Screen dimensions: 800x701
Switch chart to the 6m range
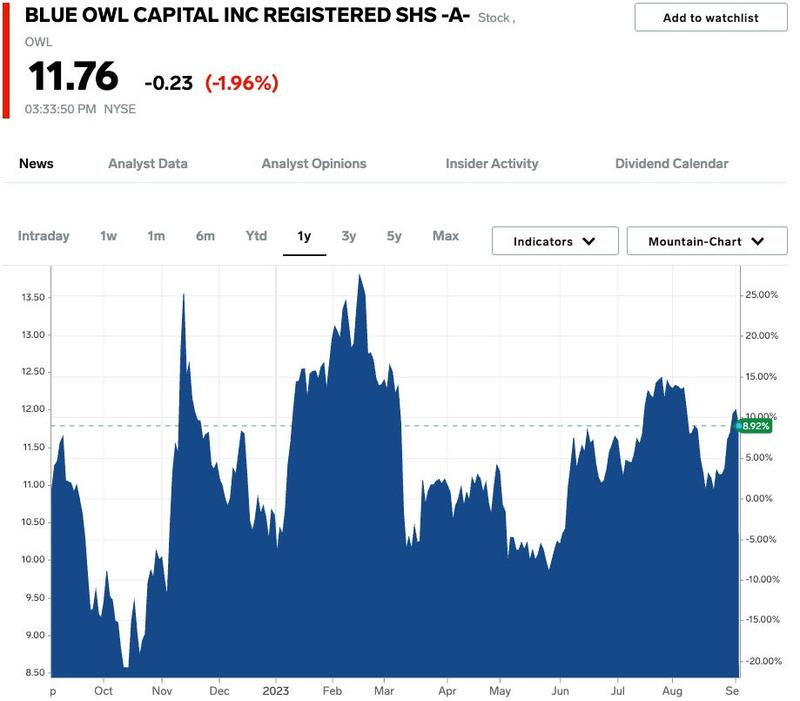(205, 236)
